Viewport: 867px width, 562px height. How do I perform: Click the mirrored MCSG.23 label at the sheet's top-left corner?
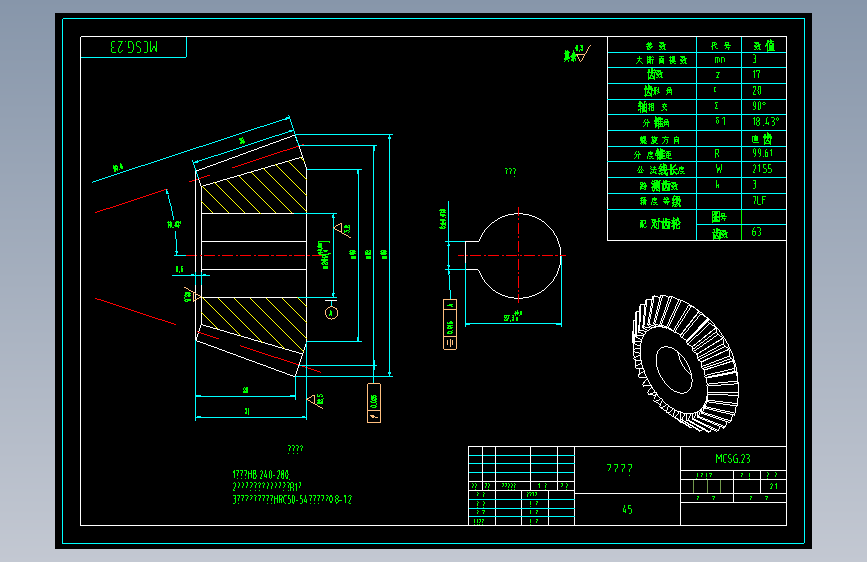134,47
